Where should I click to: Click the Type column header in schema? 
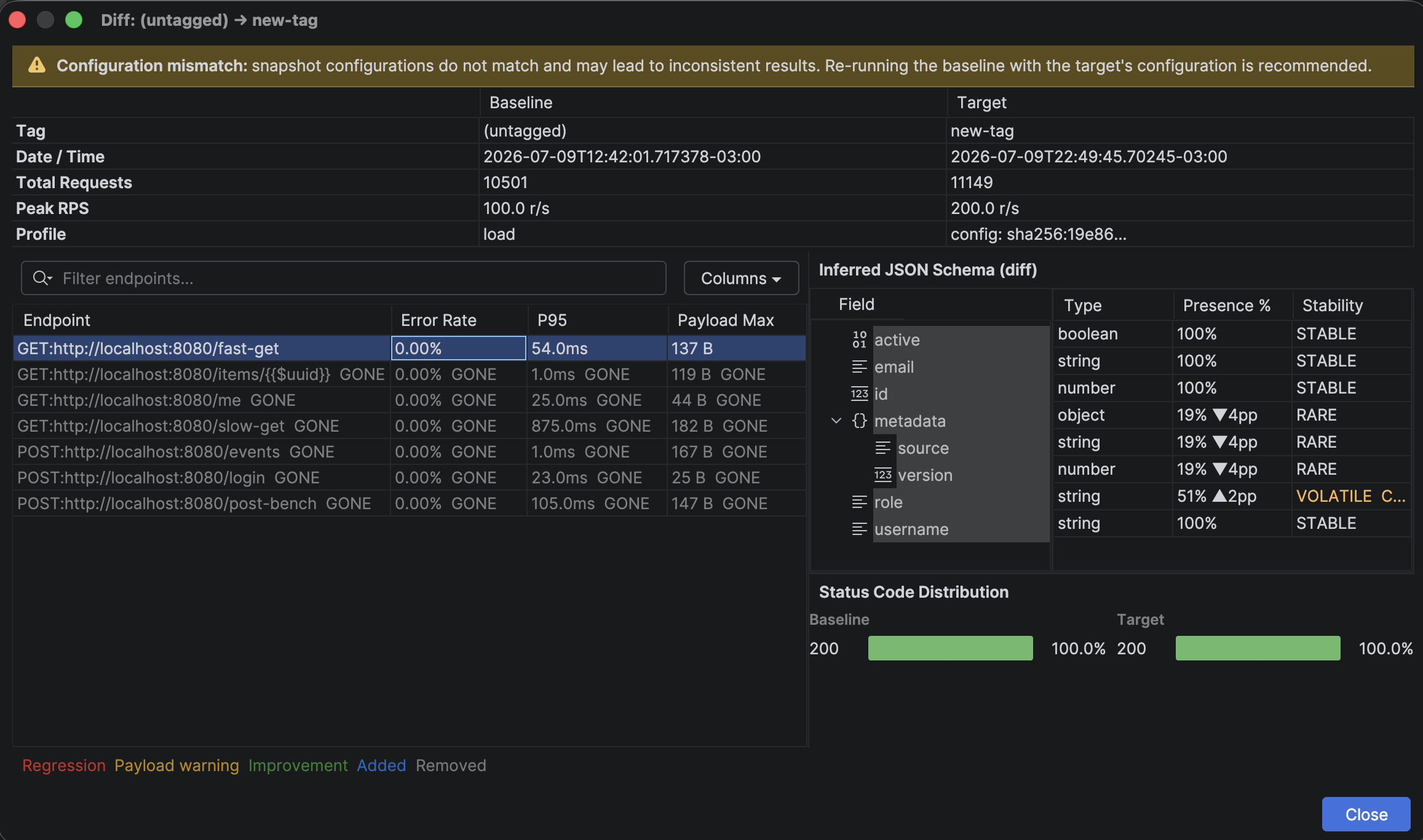point(1112,305)
